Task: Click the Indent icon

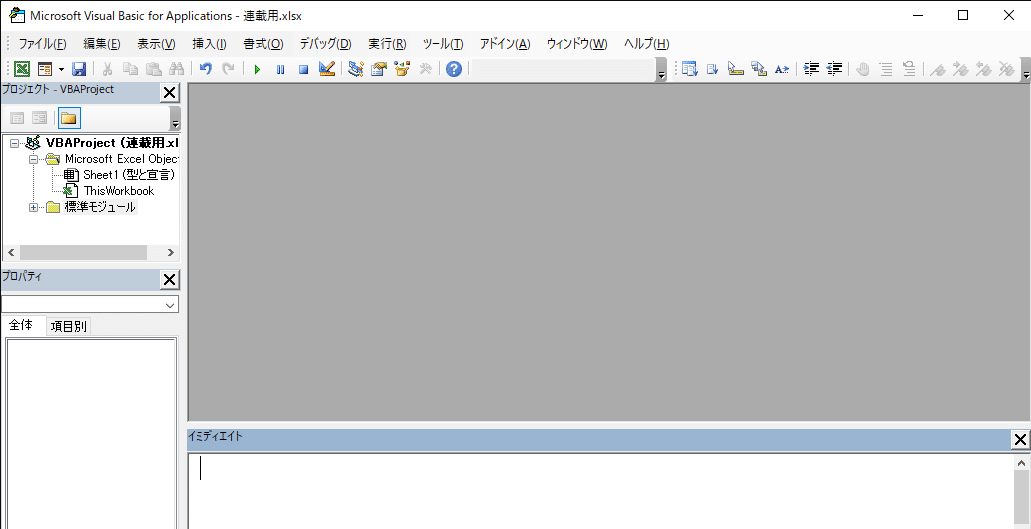Action: tap(811, 69)
